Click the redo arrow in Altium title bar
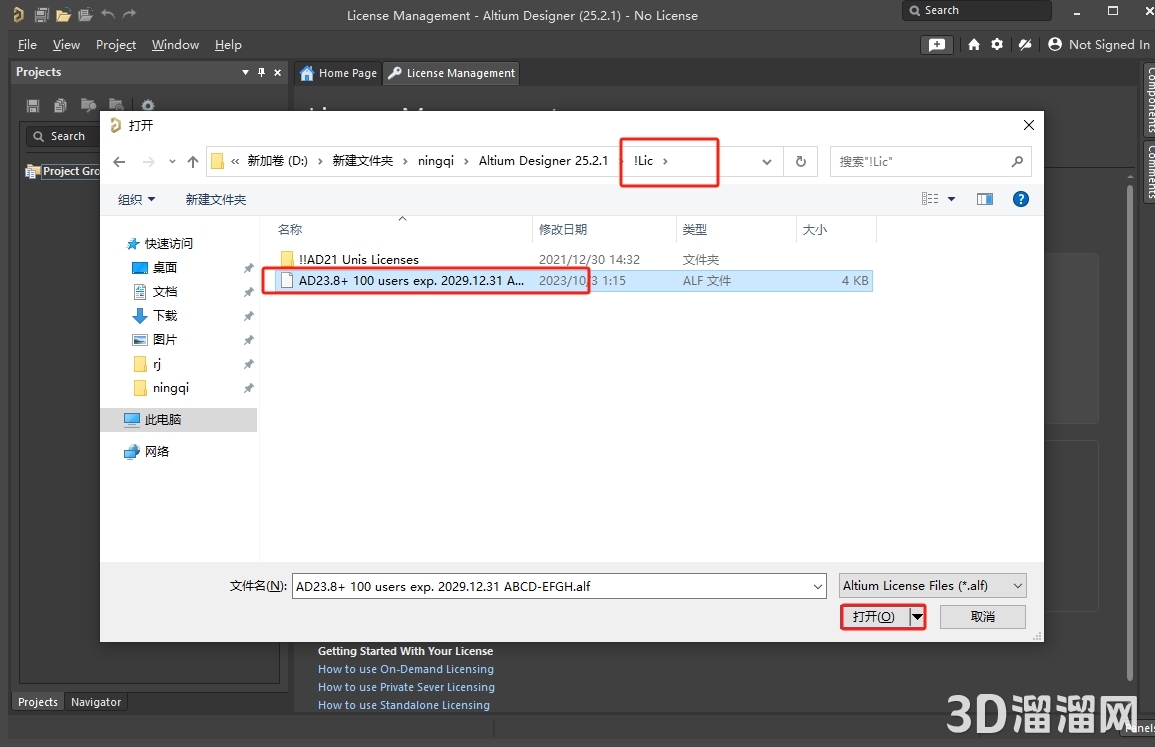 click(x=130, y=14)
